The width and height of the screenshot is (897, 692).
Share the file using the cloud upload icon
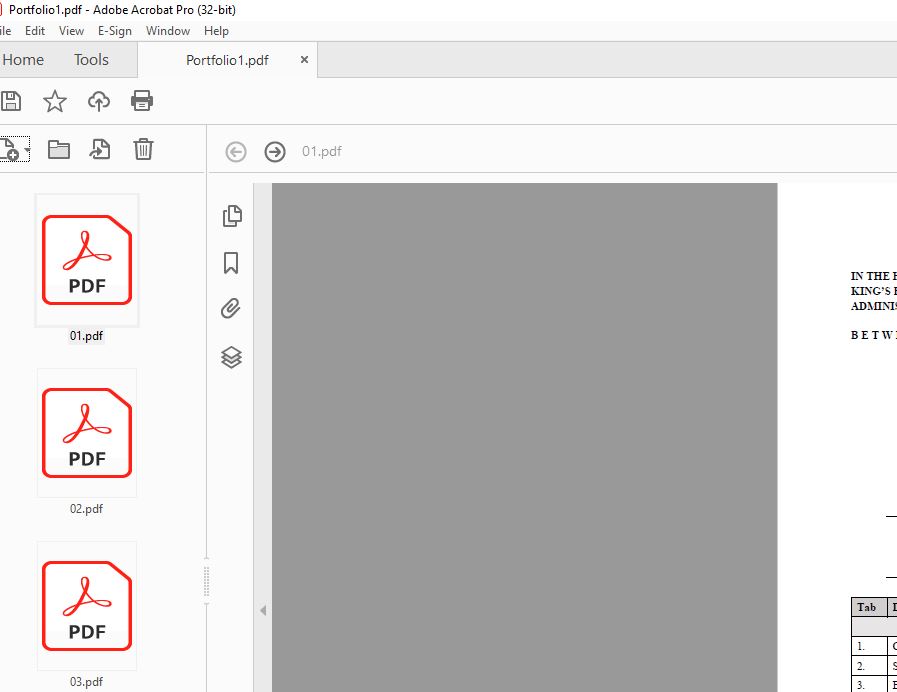coord(98,100)
